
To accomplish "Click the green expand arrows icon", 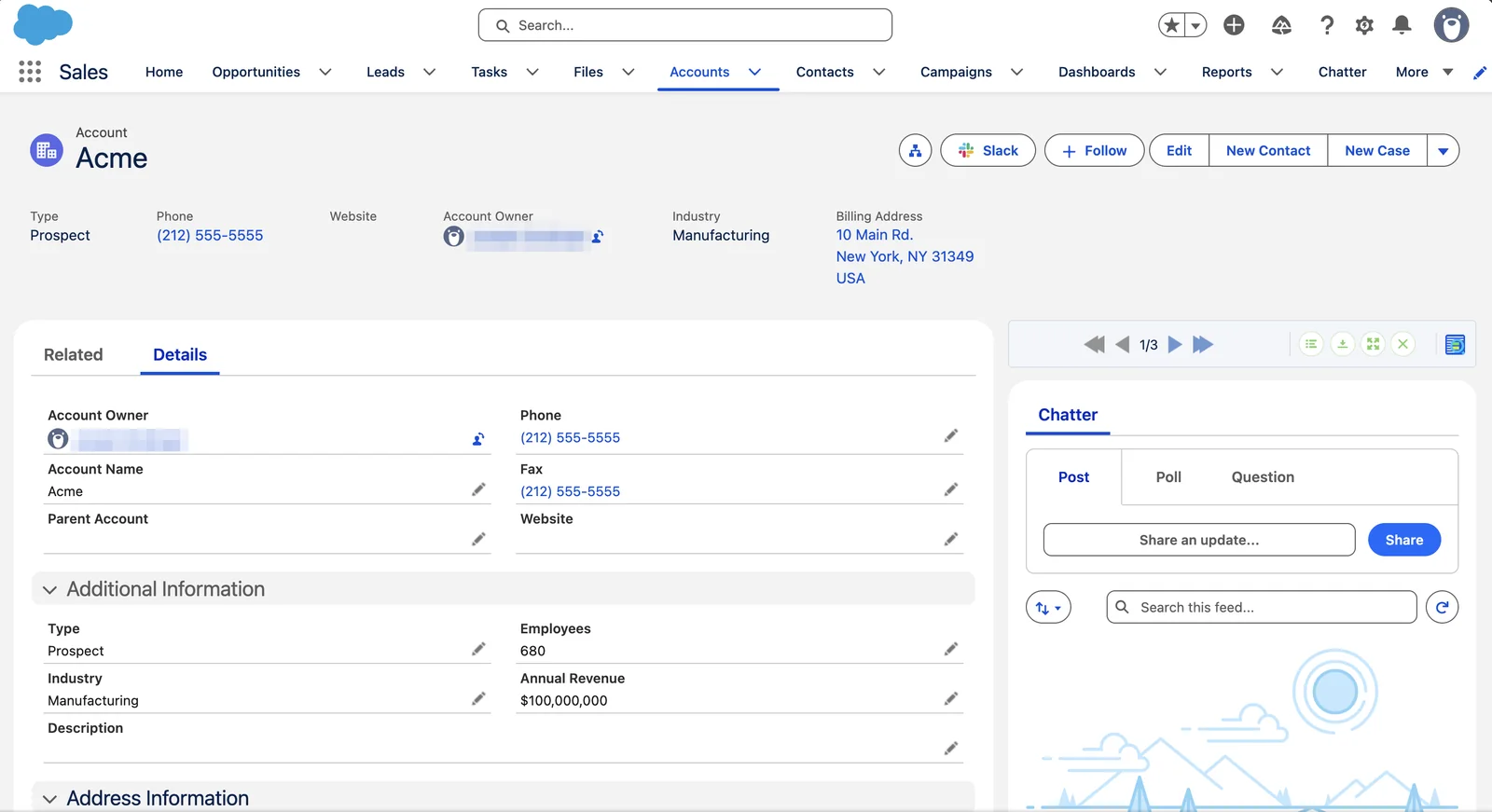I will pos(1373,344).
